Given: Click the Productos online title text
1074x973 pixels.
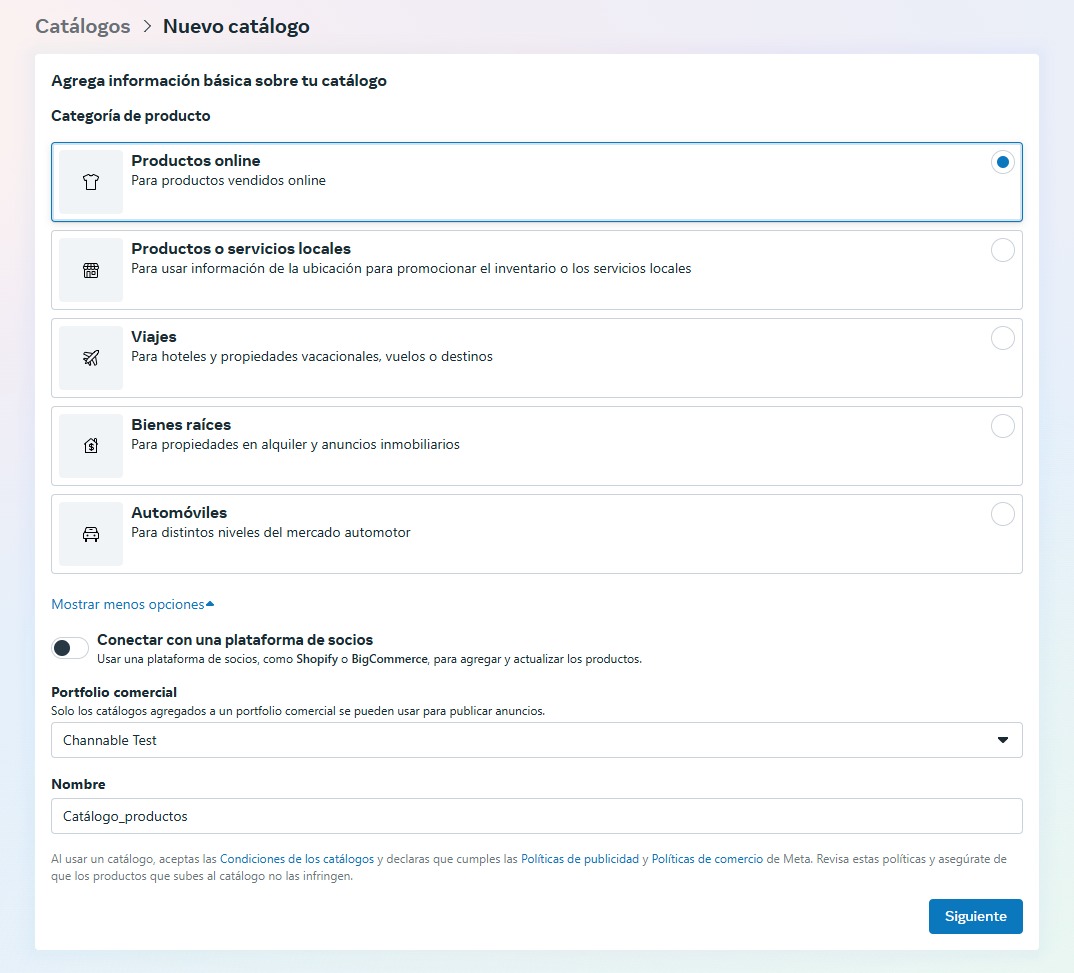Looking at the screenshot, I should (196, 161).
